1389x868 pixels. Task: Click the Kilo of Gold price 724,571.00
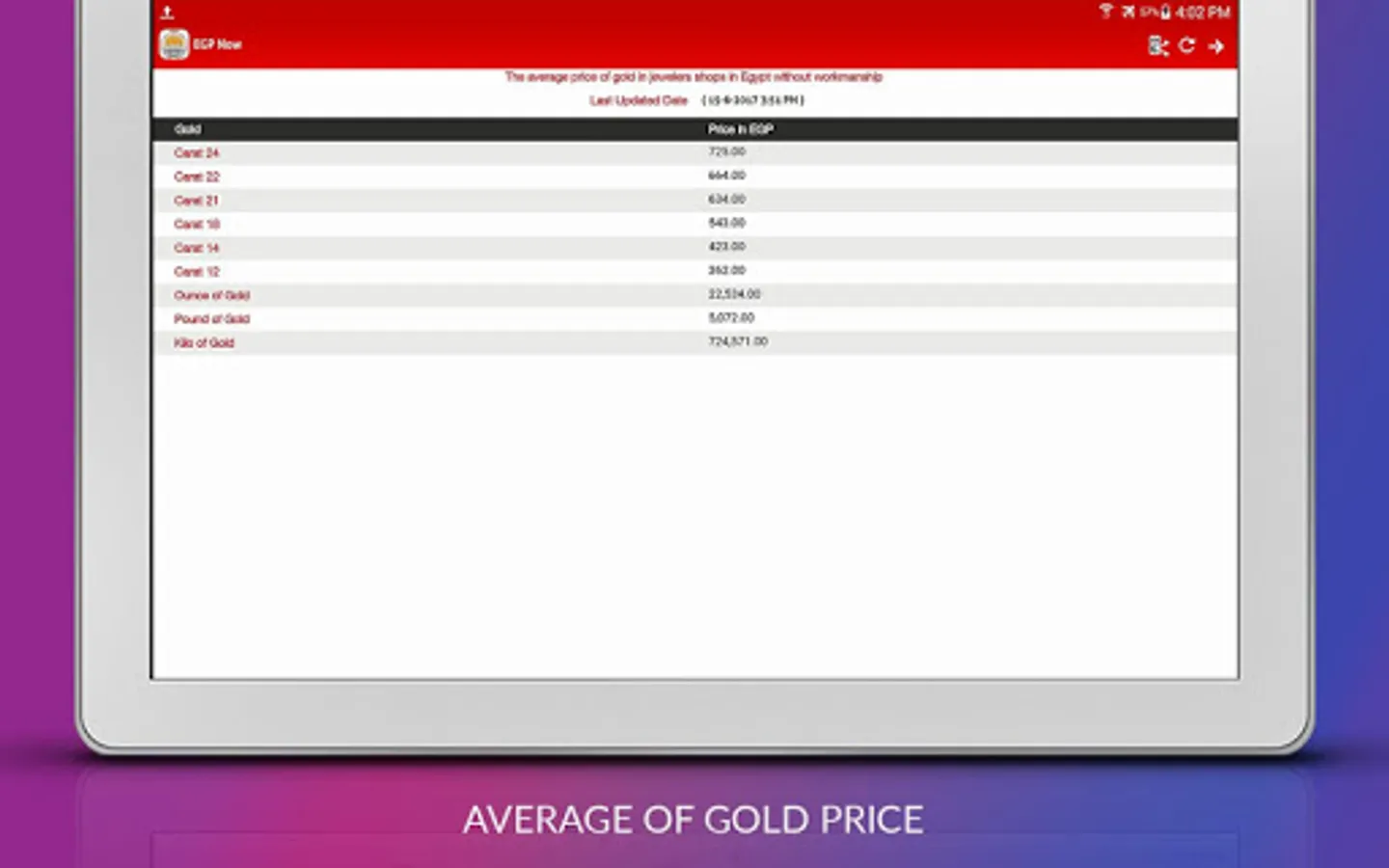point(739,341)
